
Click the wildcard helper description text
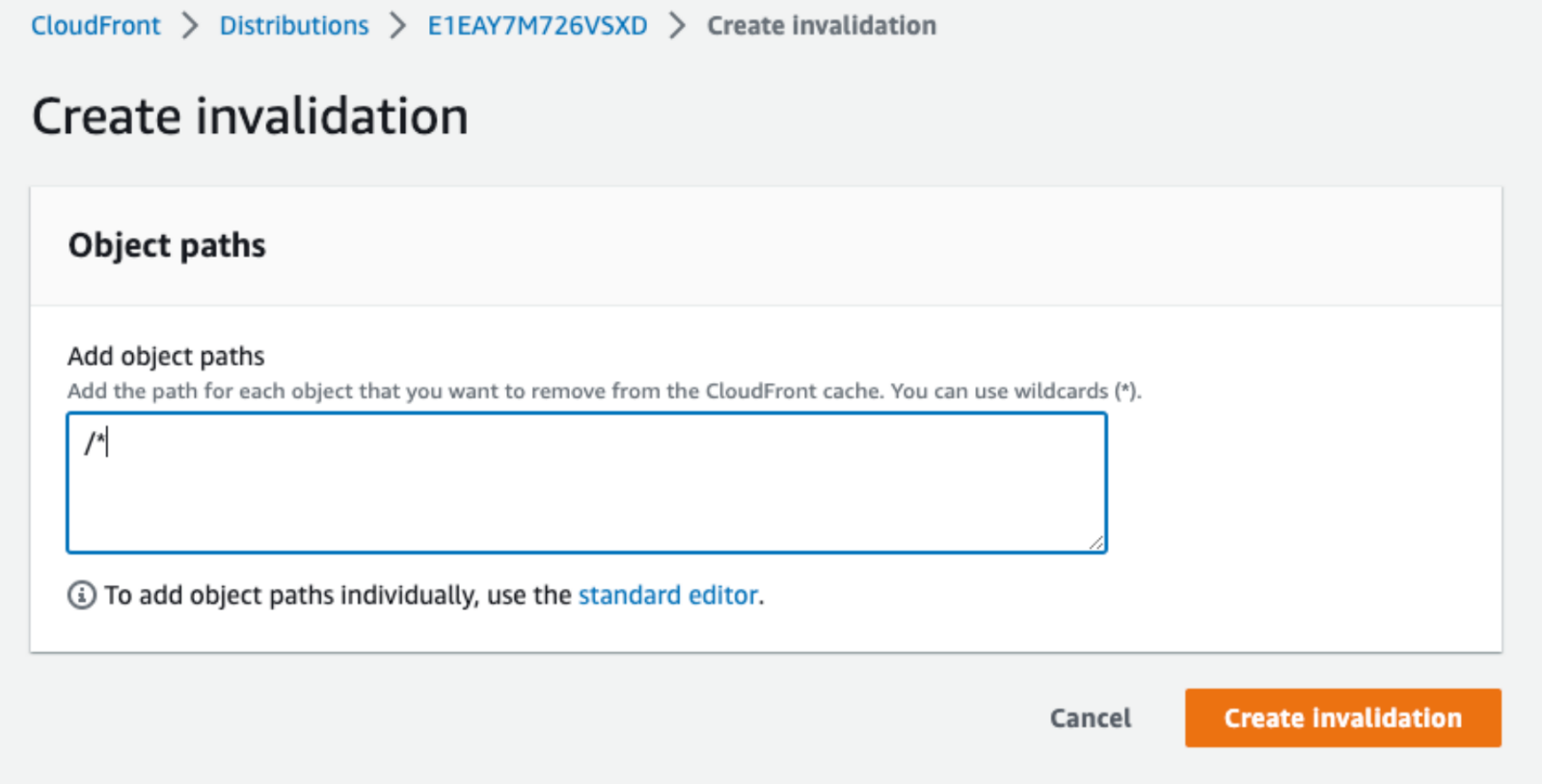tap(604, 392)
